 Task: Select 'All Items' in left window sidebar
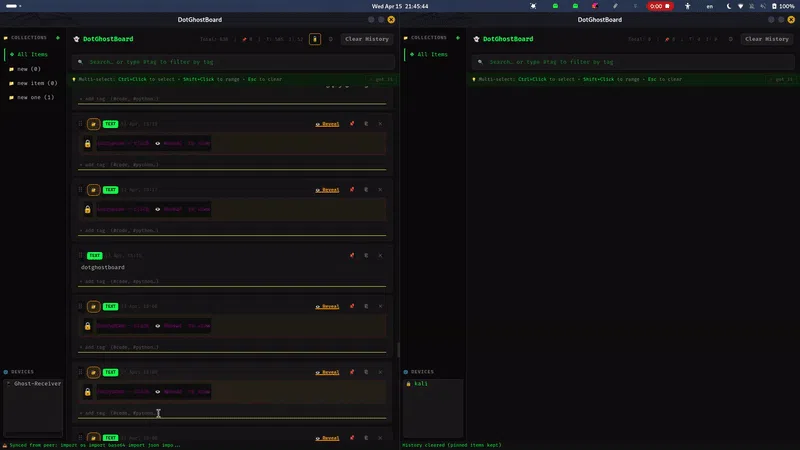coord(32,54)
